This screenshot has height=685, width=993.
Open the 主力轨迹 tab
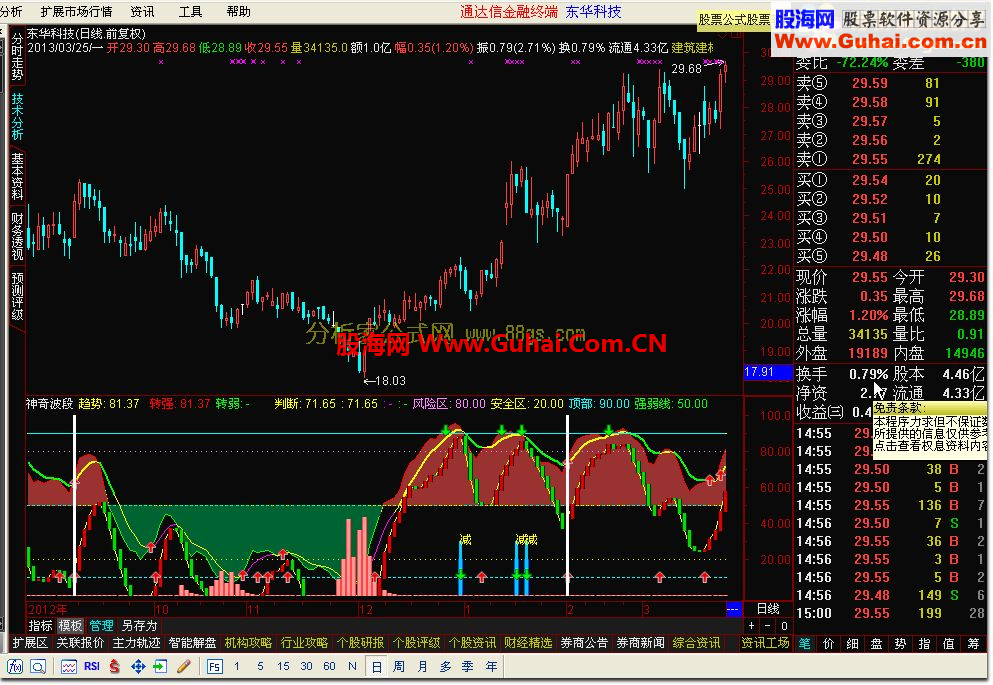(136, 643)
